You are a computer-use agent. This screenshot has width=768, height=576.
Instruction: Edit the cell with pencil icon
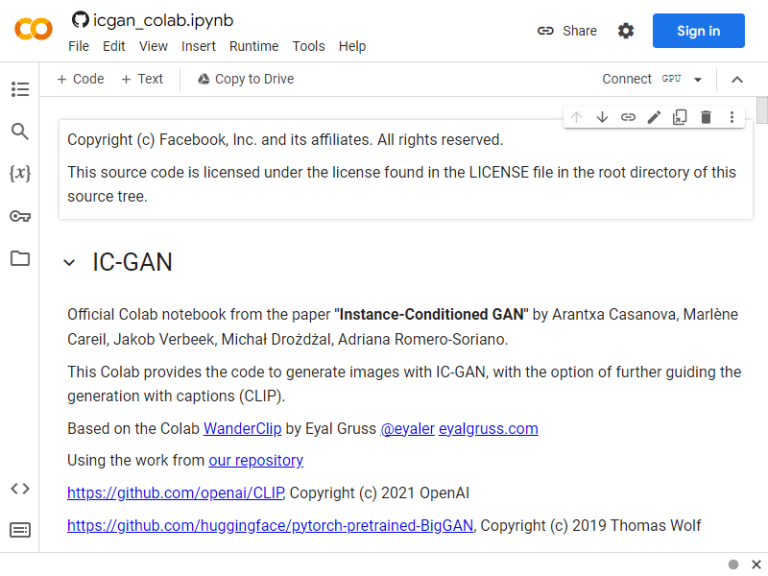(654, 117)
